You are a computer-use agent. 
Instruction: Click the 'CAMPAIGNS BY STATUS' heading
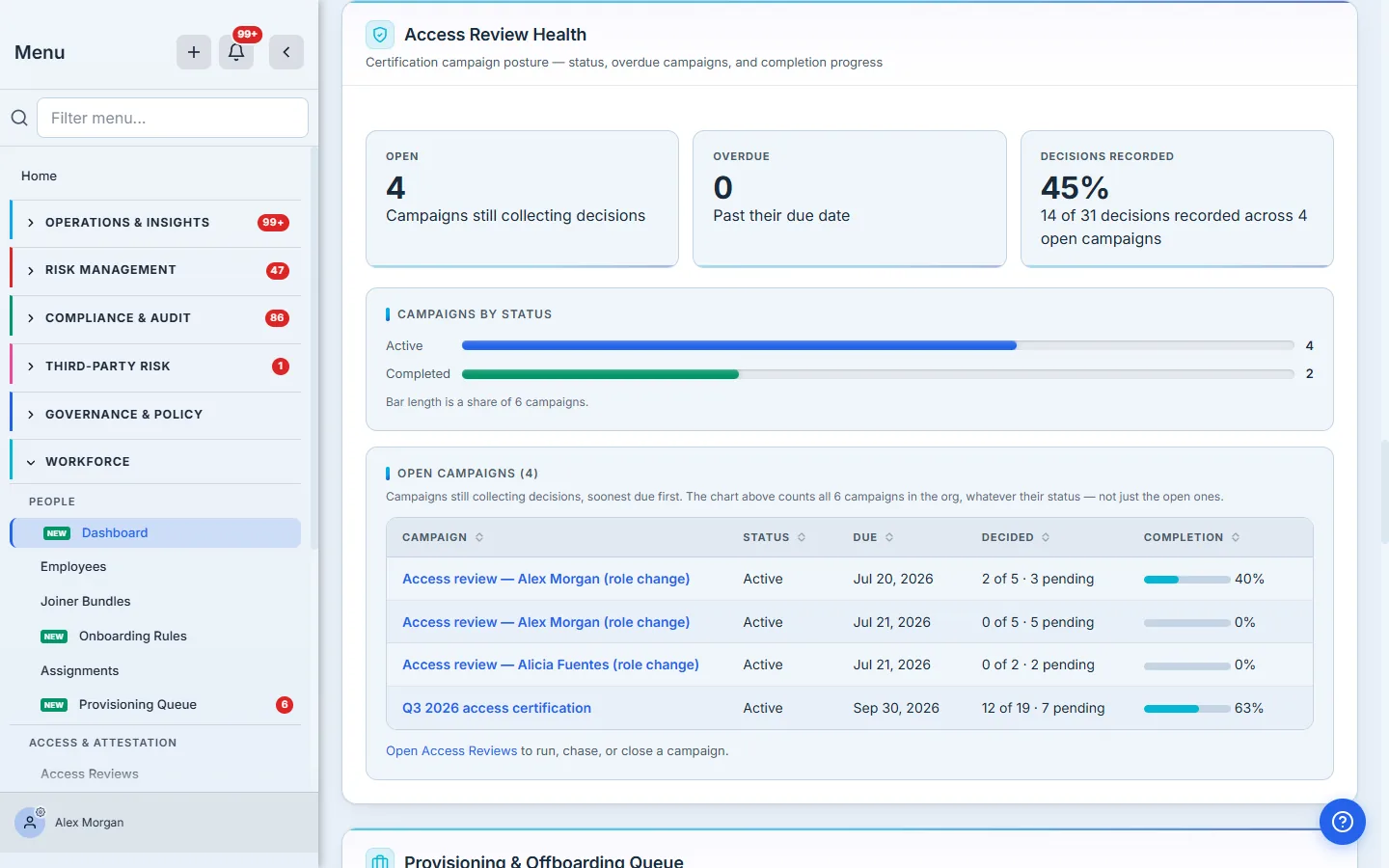[475, 314]
